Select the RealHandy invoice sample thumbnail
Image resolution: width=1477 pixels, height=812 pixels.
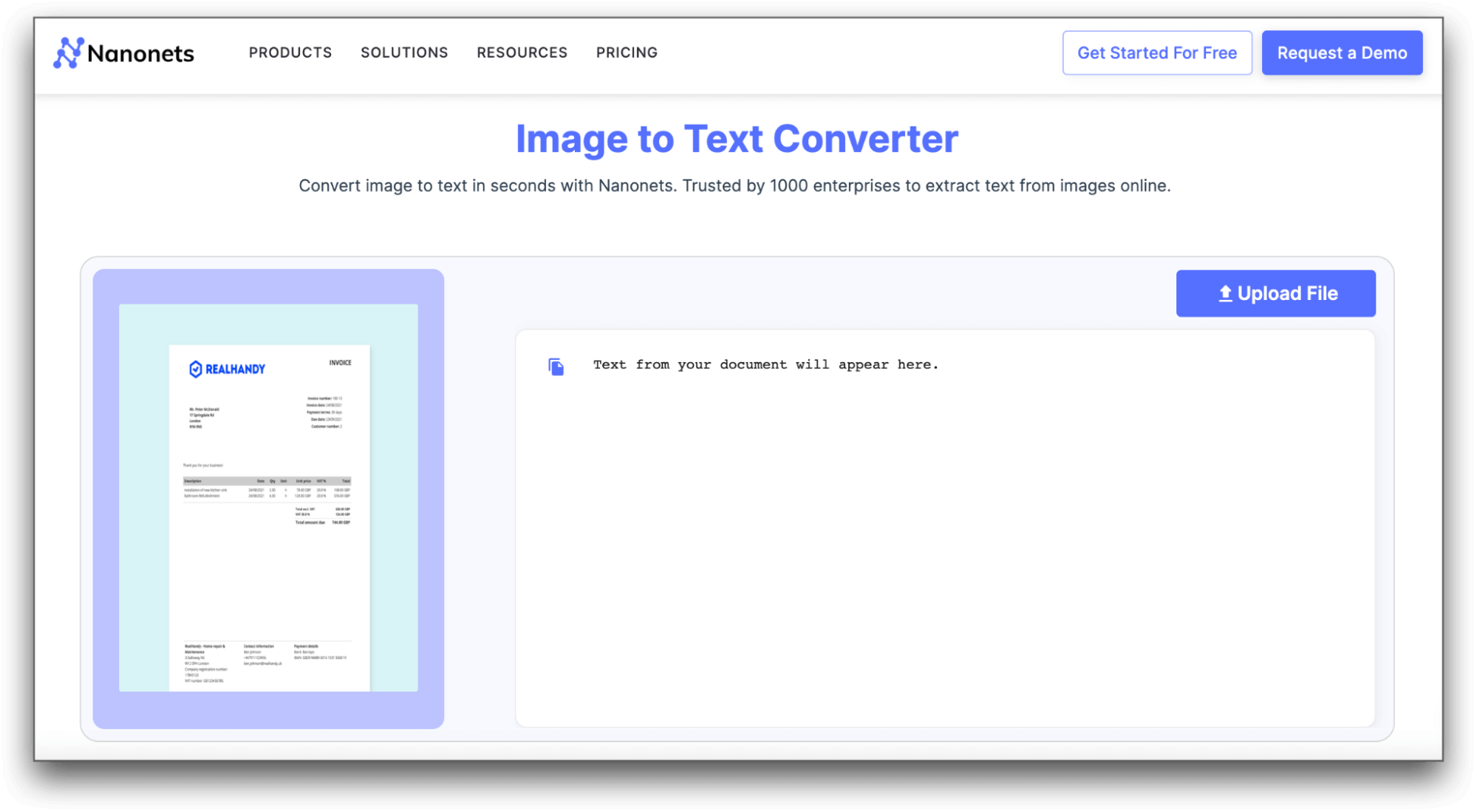[268, 498]
